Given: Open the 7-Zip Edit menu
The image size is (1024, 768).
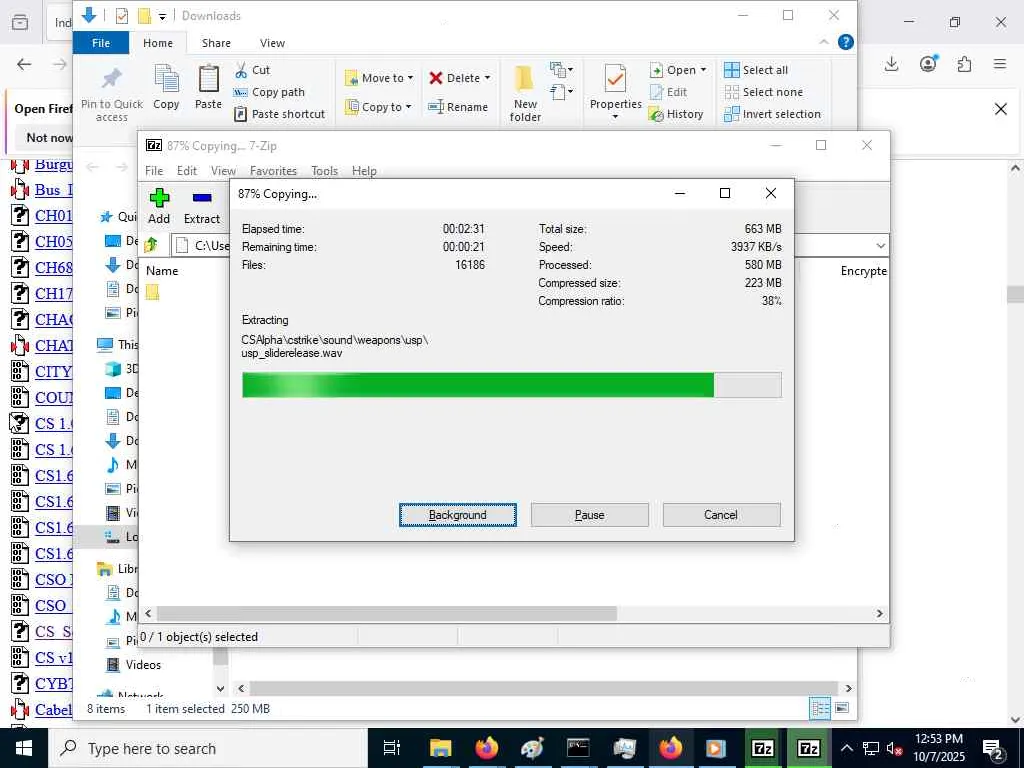Looking at the screenshot, I should [x=187, y=170].
